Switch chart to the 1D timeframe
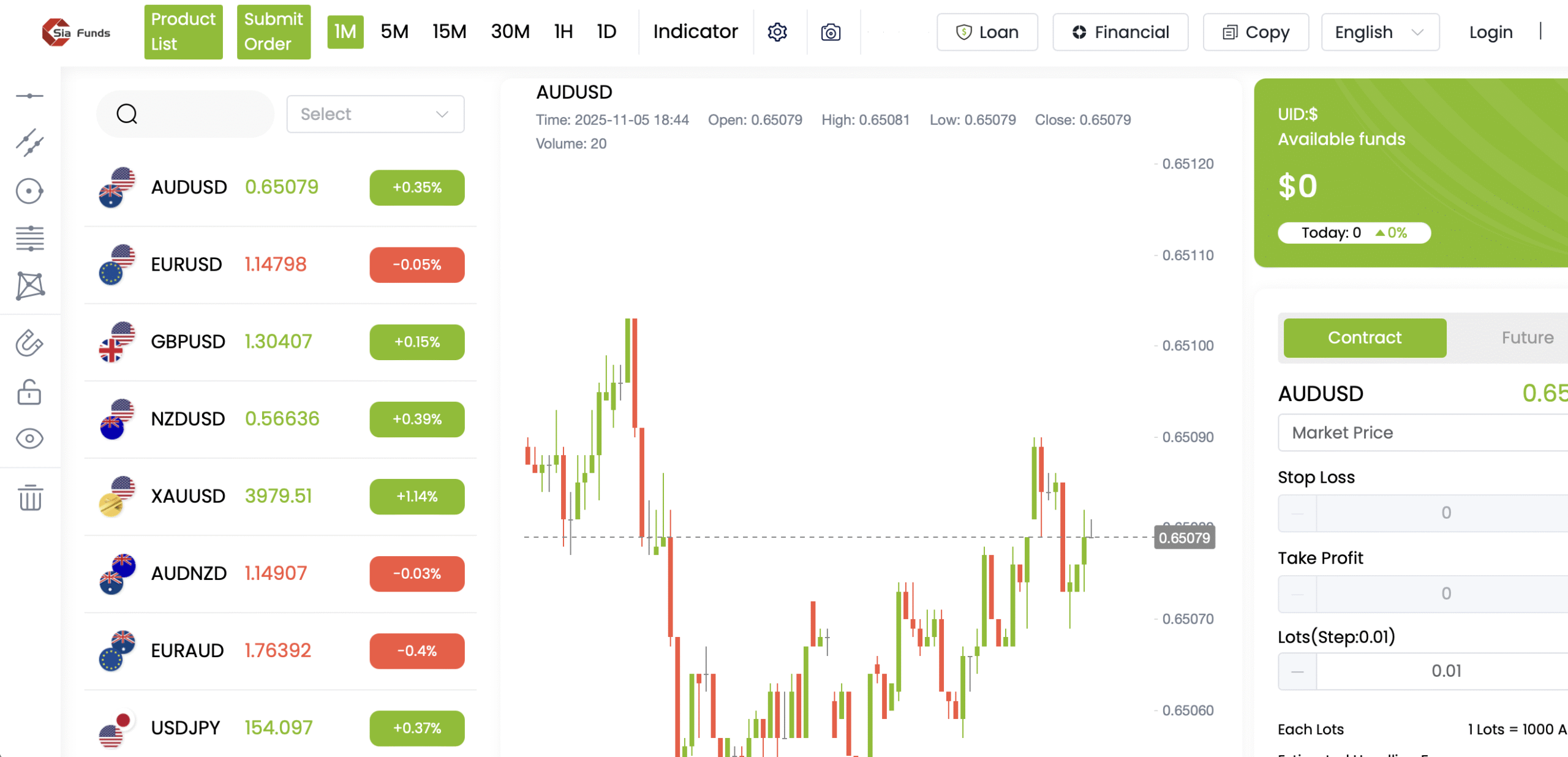 pos(606,32)
